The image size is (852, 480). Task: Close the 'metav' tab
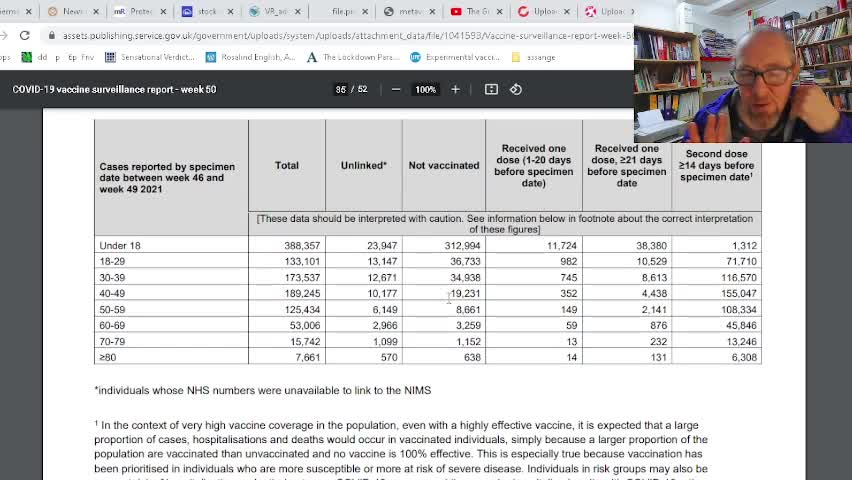point(433,11)
